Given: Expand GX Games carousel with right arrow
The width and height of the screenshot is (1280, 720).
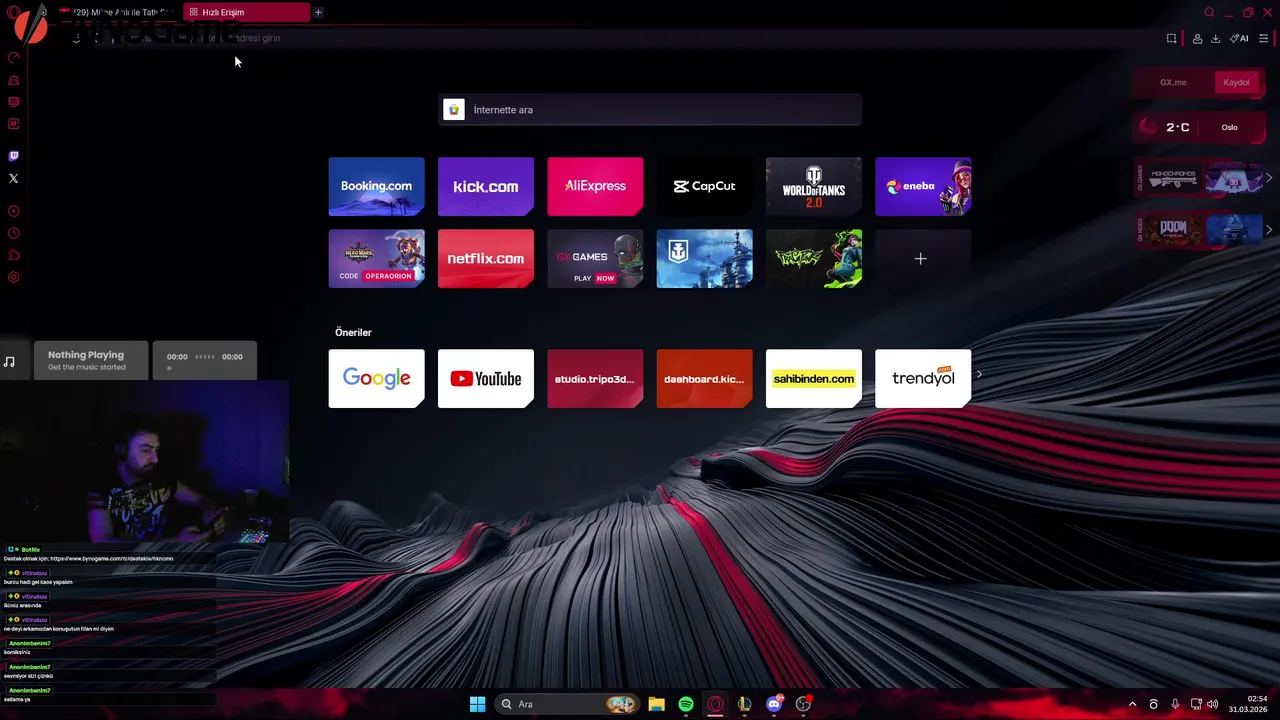Looking at the screenshot, I should [1269, 178].
